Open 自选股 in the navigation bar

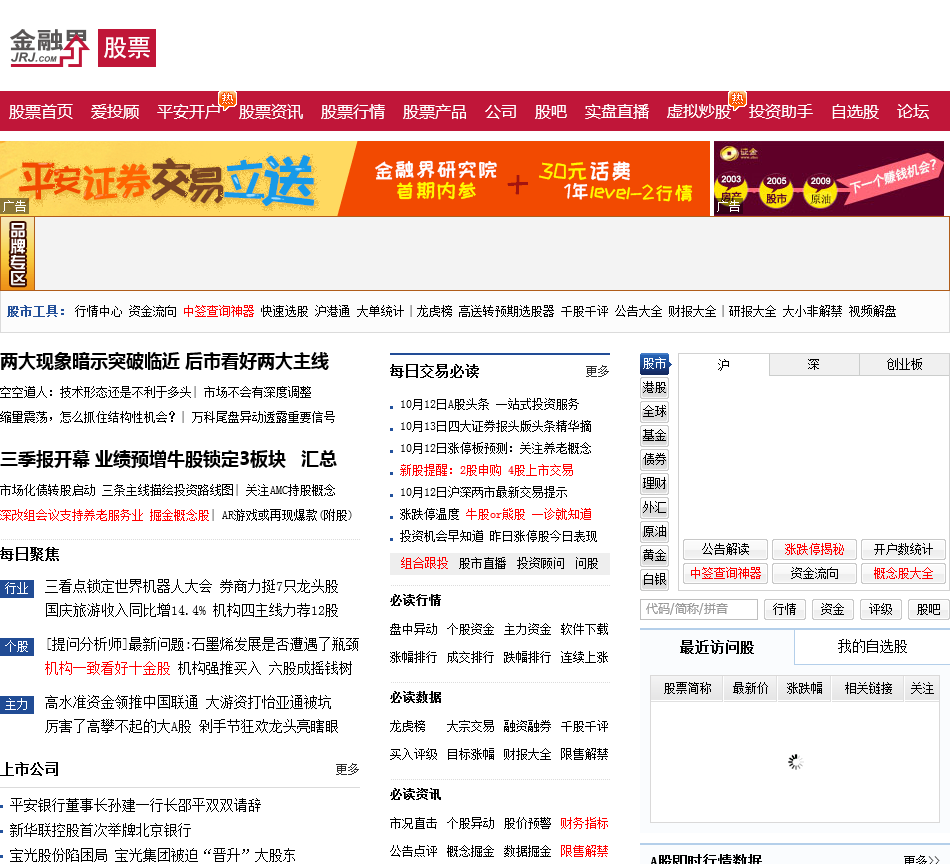coord(855,112)
